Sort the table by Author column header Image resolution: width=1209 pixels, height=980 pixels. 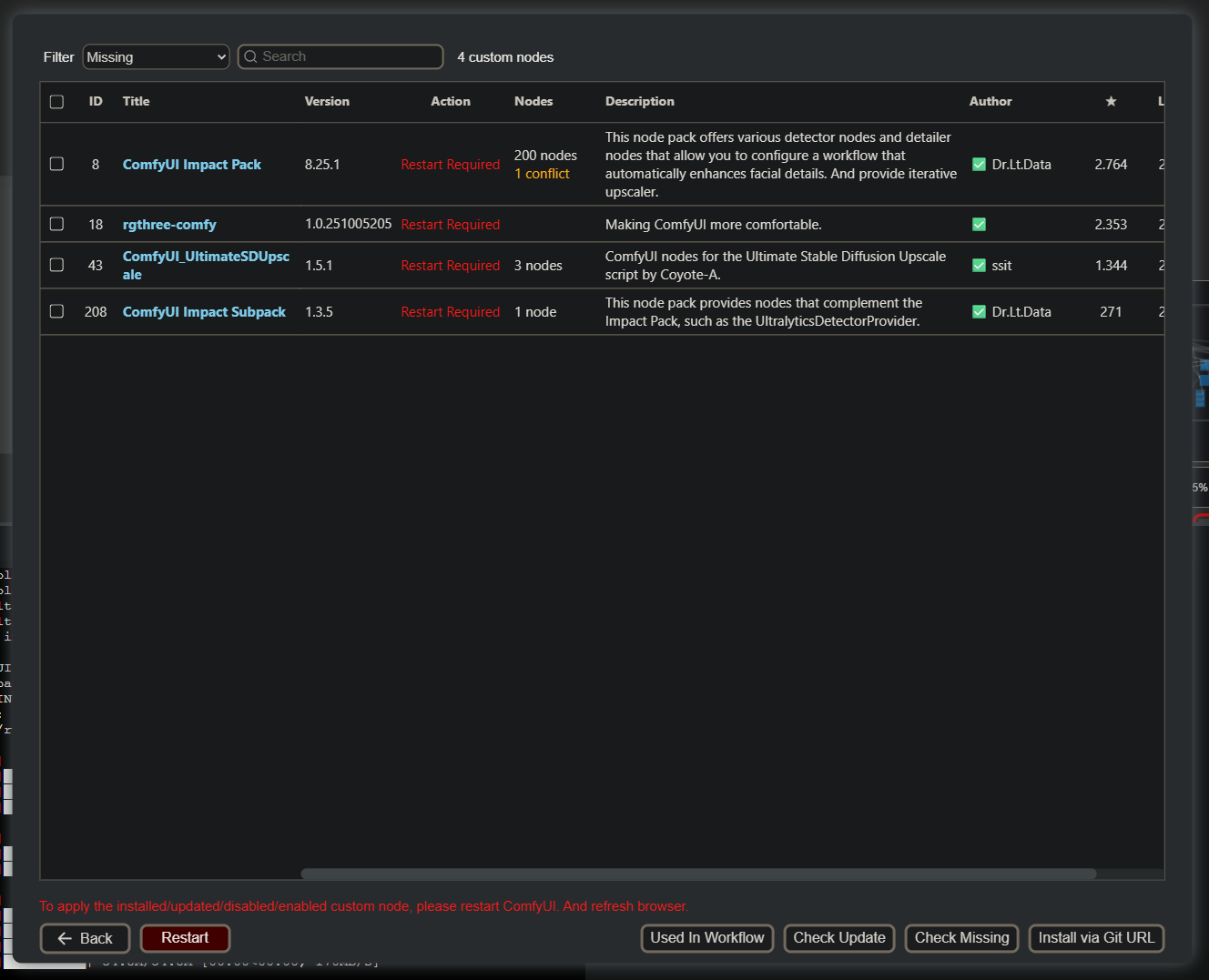[990, 101]
